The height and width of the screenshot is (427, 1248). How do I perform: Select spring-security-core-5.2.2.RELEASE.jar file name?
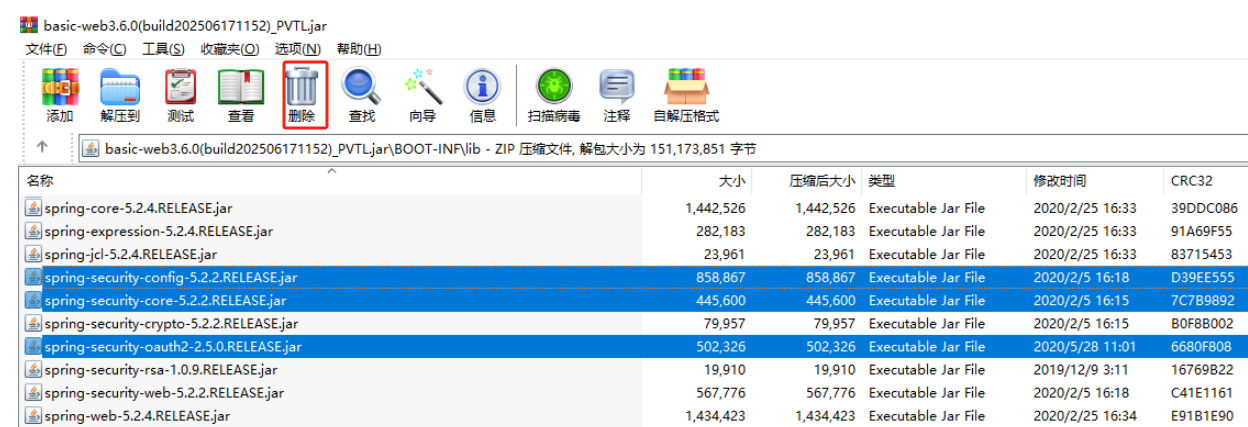[165, 300]
